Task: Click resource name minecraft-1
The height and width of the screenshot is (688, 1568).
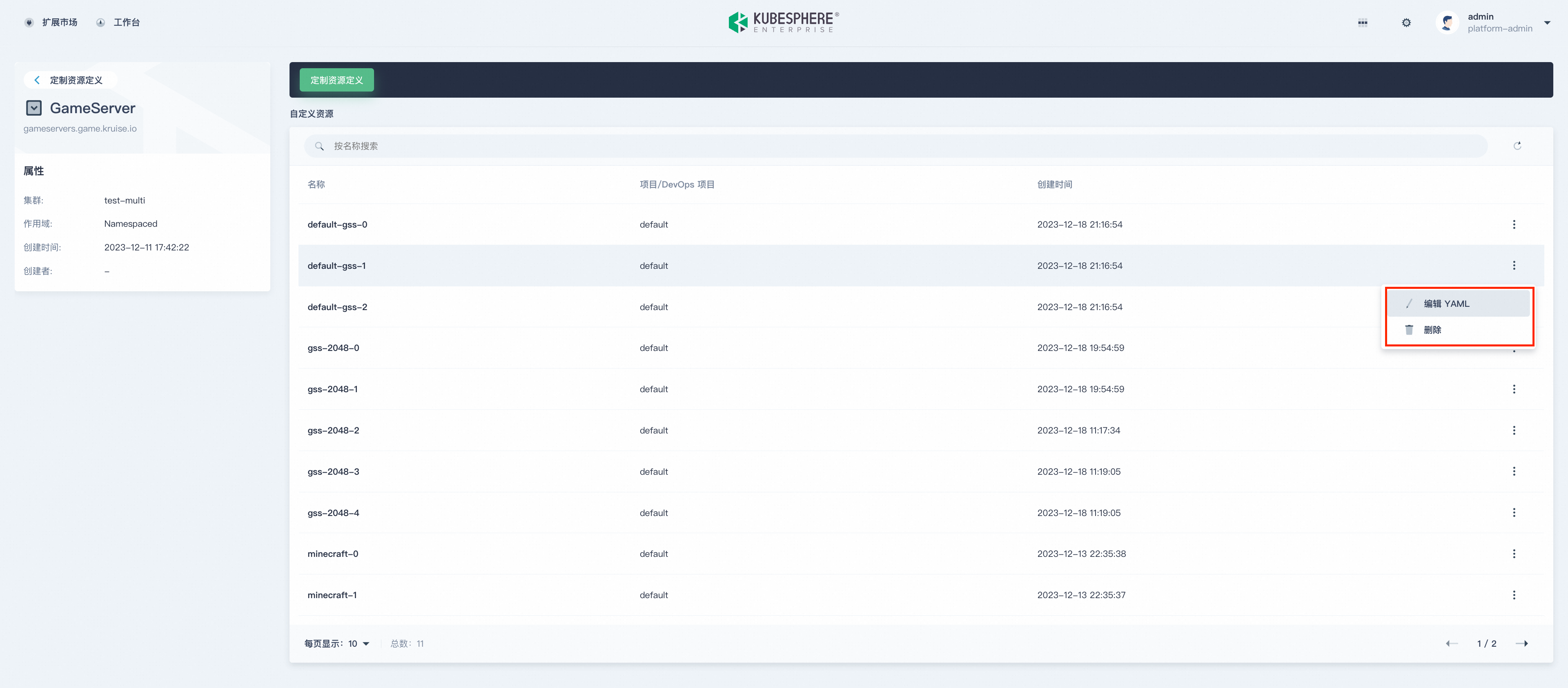Action: [332, 595]
